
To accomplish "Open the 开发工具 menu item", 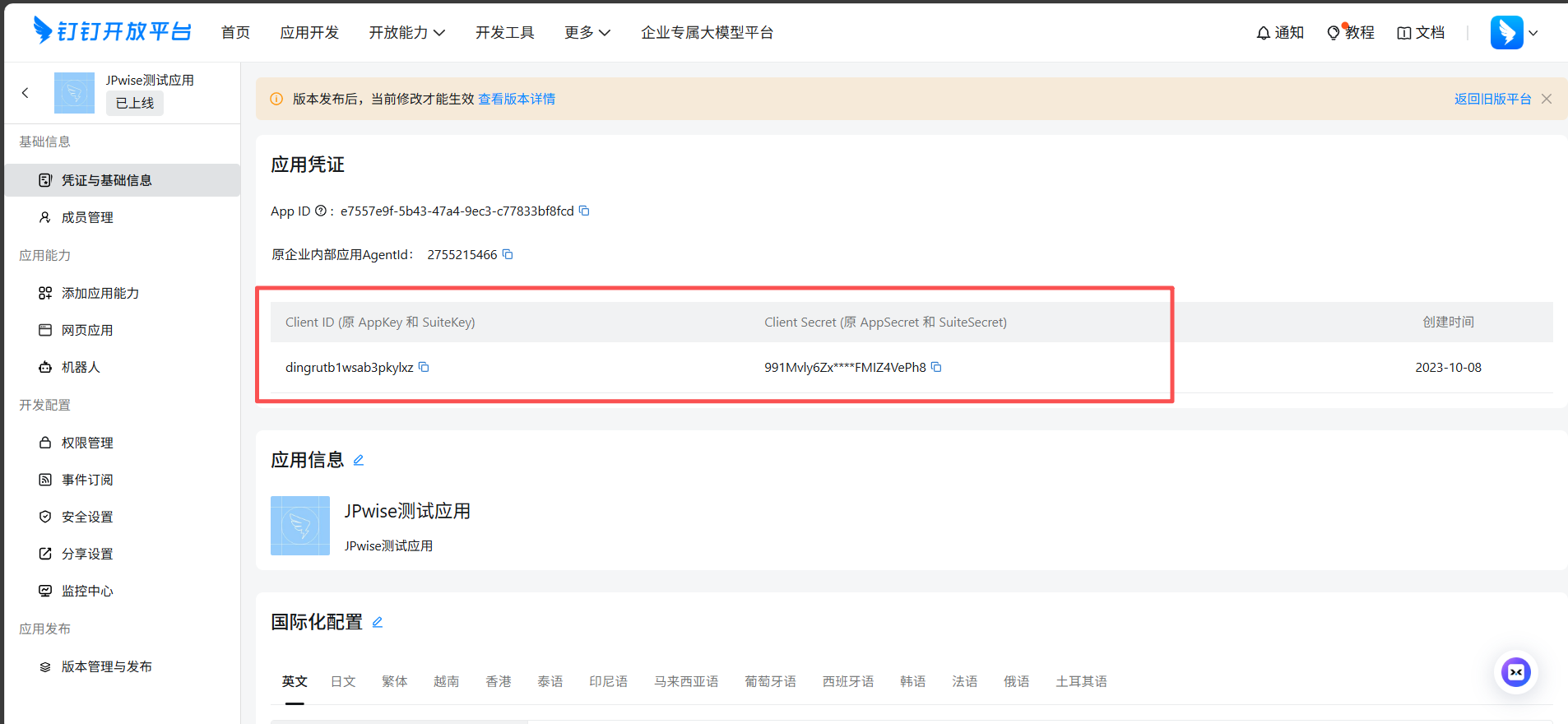I will tap(505, 33).
